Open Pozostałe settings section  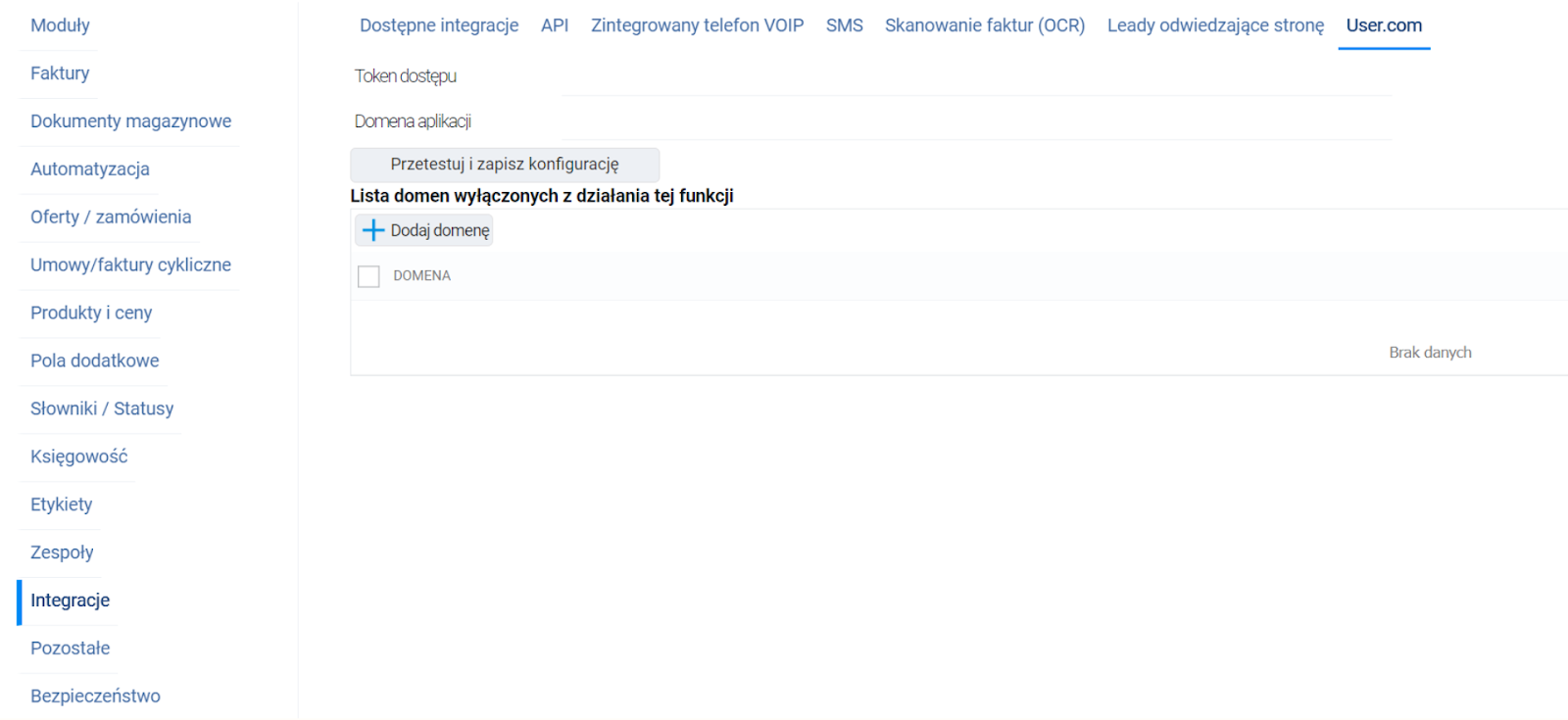[x=71, y=648]
